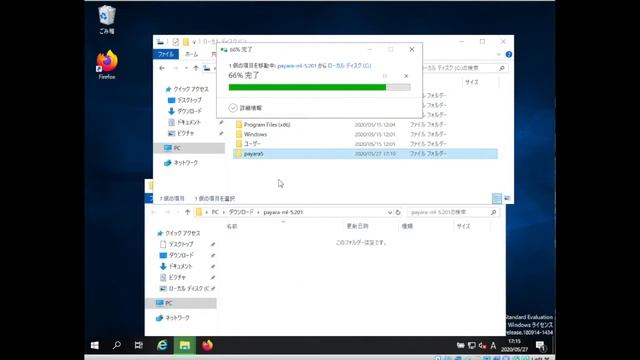Cancel the move operation with the small X
This screenshot has height=360, width=640.
point(406,76)
